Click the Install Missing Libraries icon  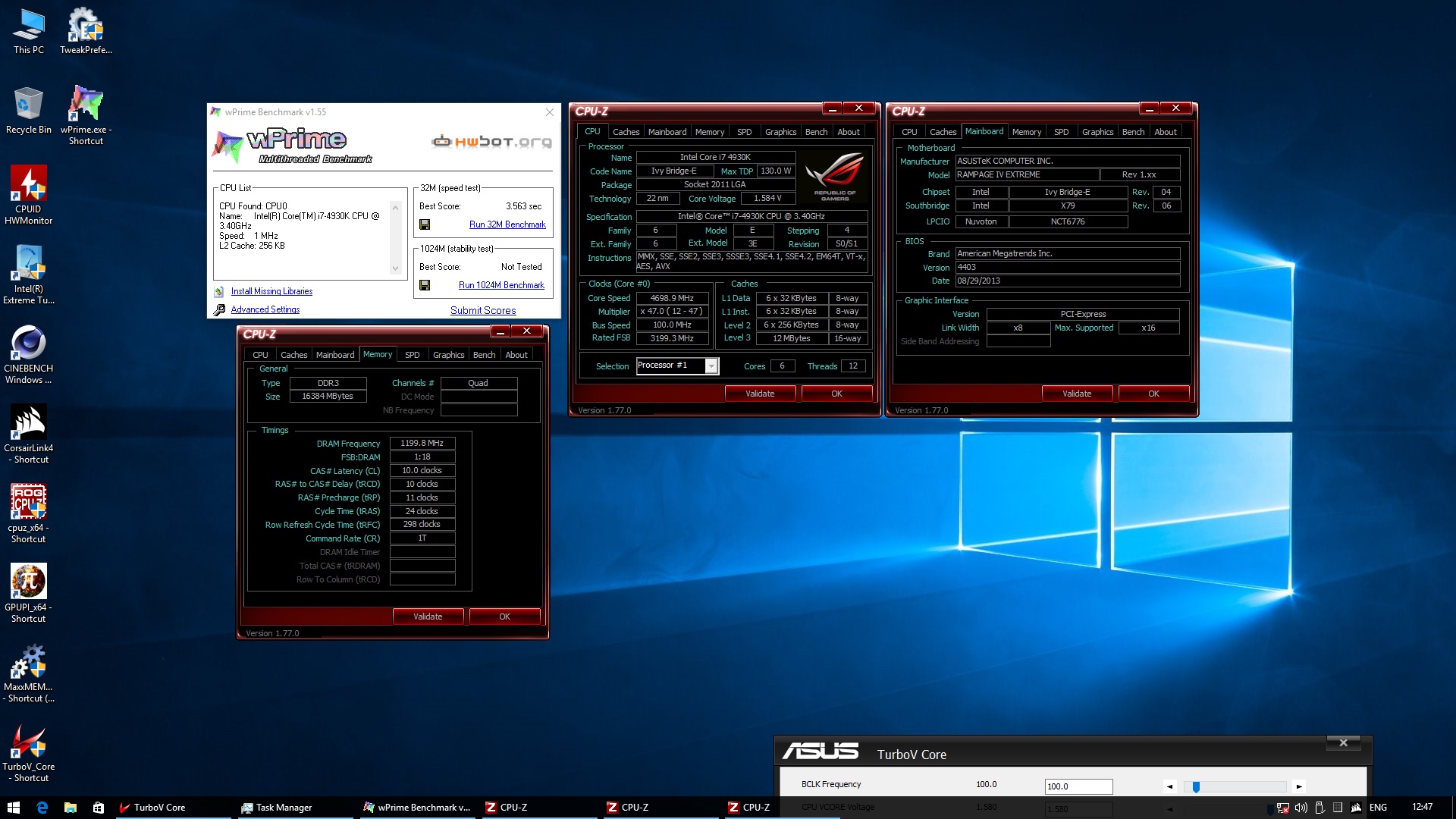pyautogui.click(x=219, y=291)
